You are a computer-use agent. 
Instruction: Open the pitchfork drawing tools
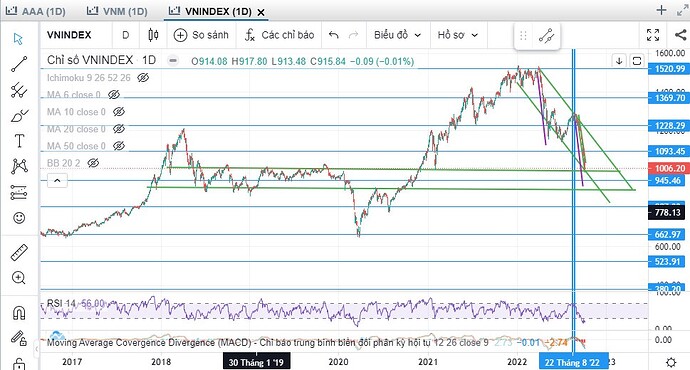tap(19, 90)
